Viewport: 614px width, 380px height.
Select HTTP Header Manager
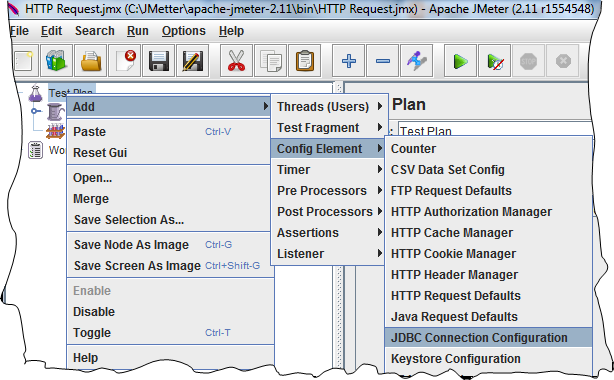(x=489, y=275)
